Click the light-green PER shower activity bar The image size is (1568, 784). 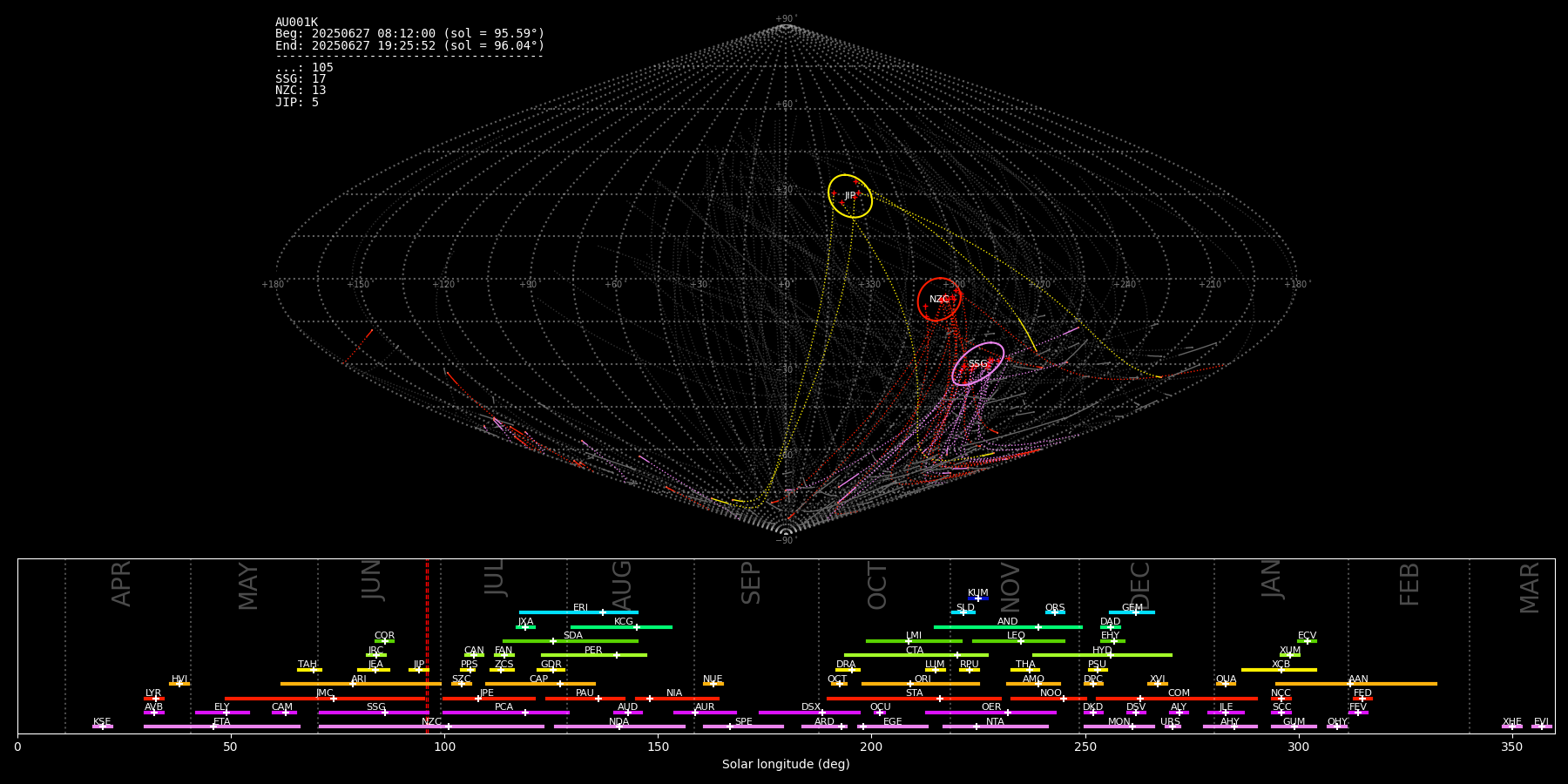[x=594, y=655]
